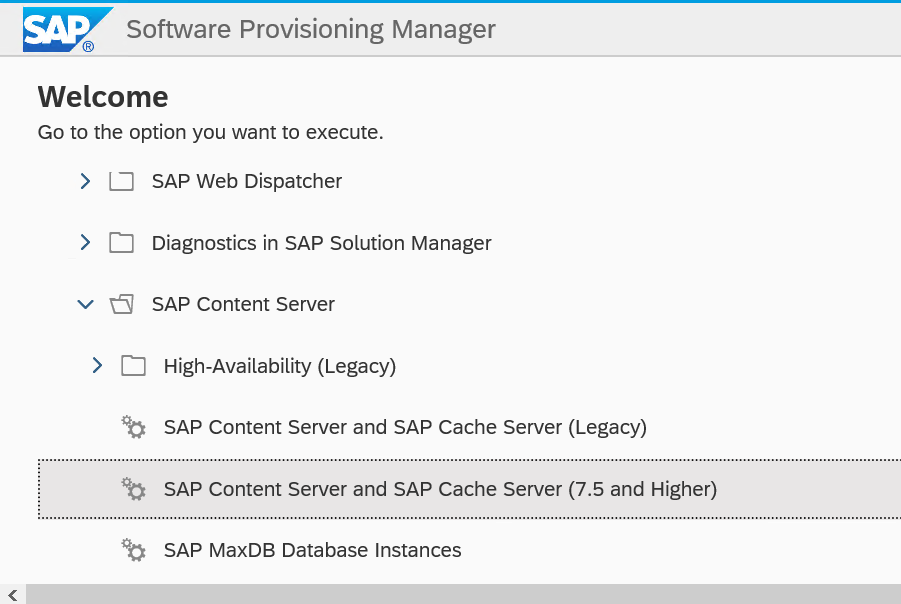Collapse the SAP Content Server node

click(85, 304)
